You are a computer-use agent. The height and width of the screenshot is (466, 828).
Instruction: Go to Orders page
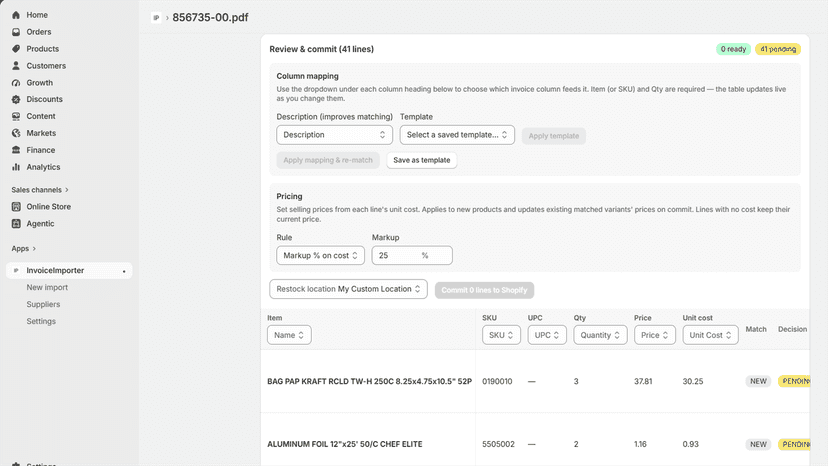point(39,32)
